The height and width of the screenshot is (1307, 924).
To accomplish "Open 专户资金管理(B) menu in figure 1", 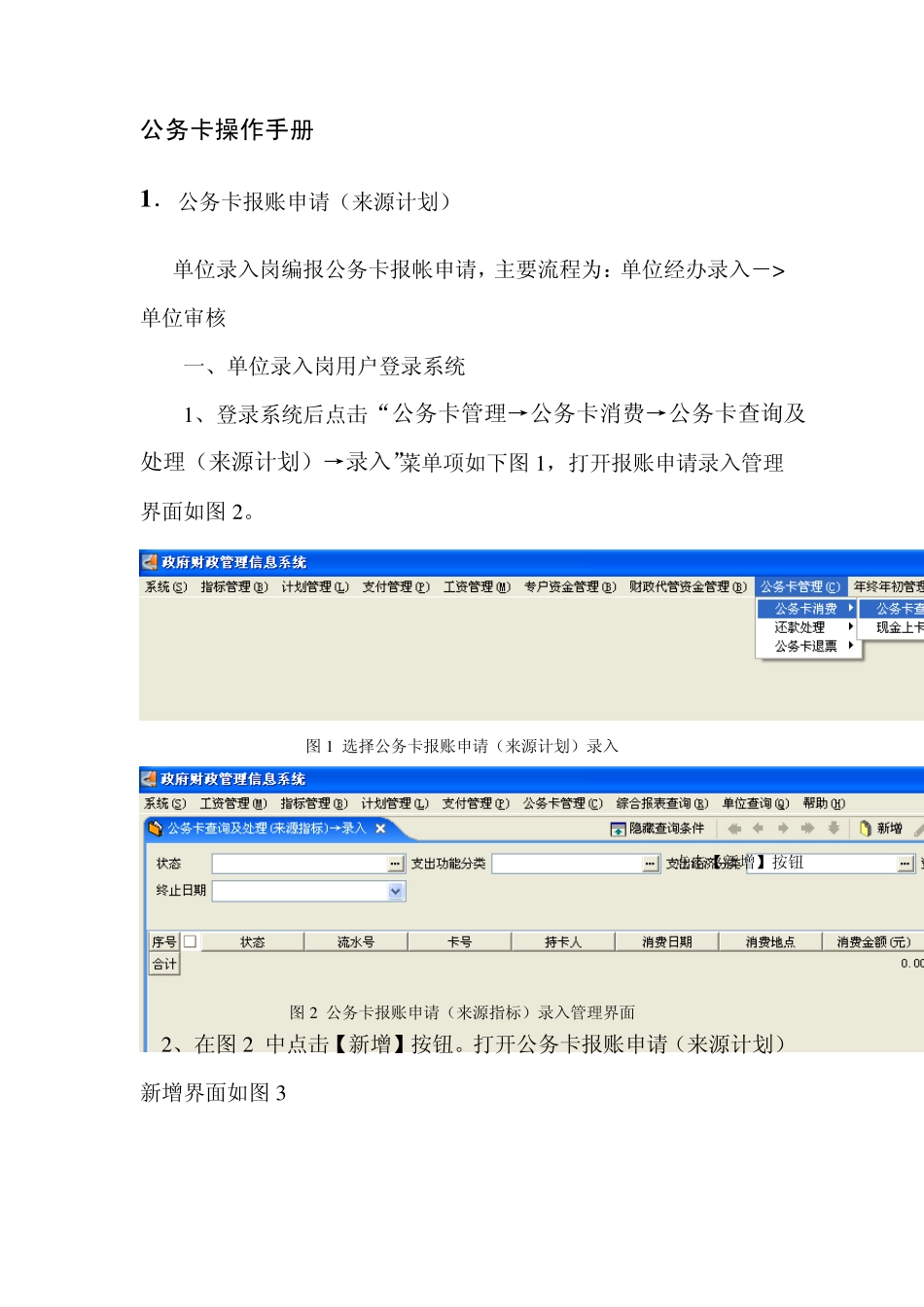I will pyautogui.click(x=571, y=587).
